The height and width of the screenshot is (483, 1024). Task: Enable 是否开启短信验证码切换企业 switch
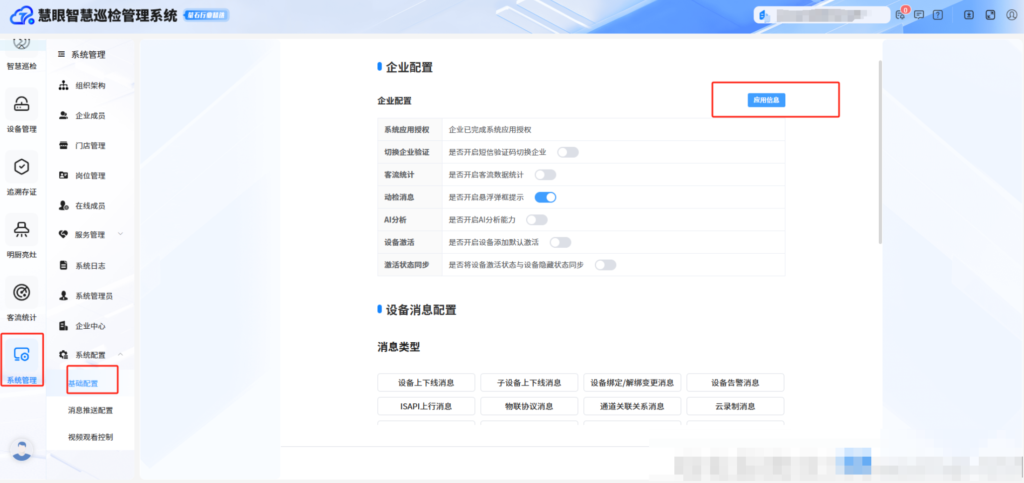pos(568,152)
